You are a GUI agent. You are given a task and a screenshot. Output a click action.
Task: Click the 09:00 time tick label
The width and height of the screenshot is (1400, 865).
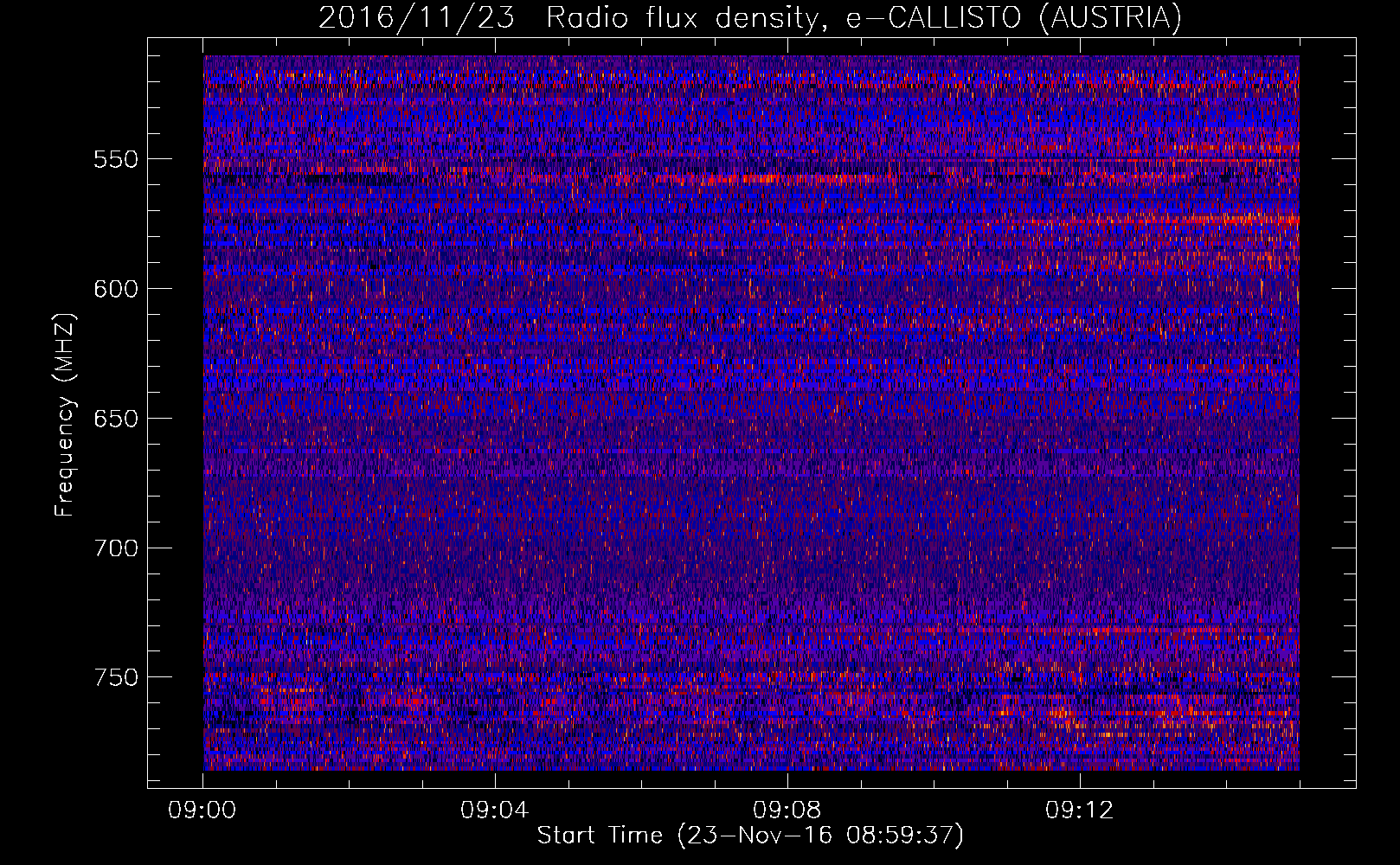point(202,811)
